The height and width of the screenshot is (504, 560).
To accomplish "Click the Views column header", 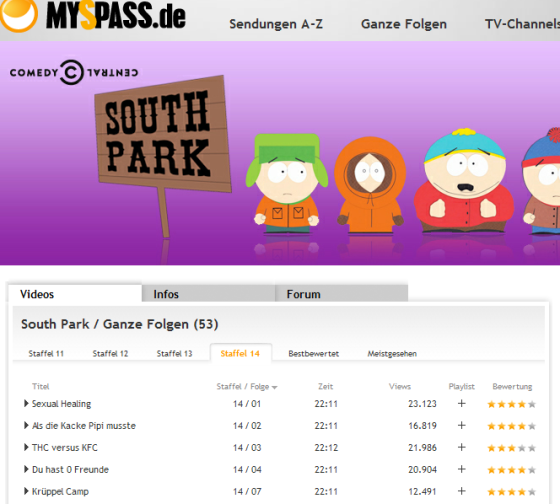I will (400, 386).
